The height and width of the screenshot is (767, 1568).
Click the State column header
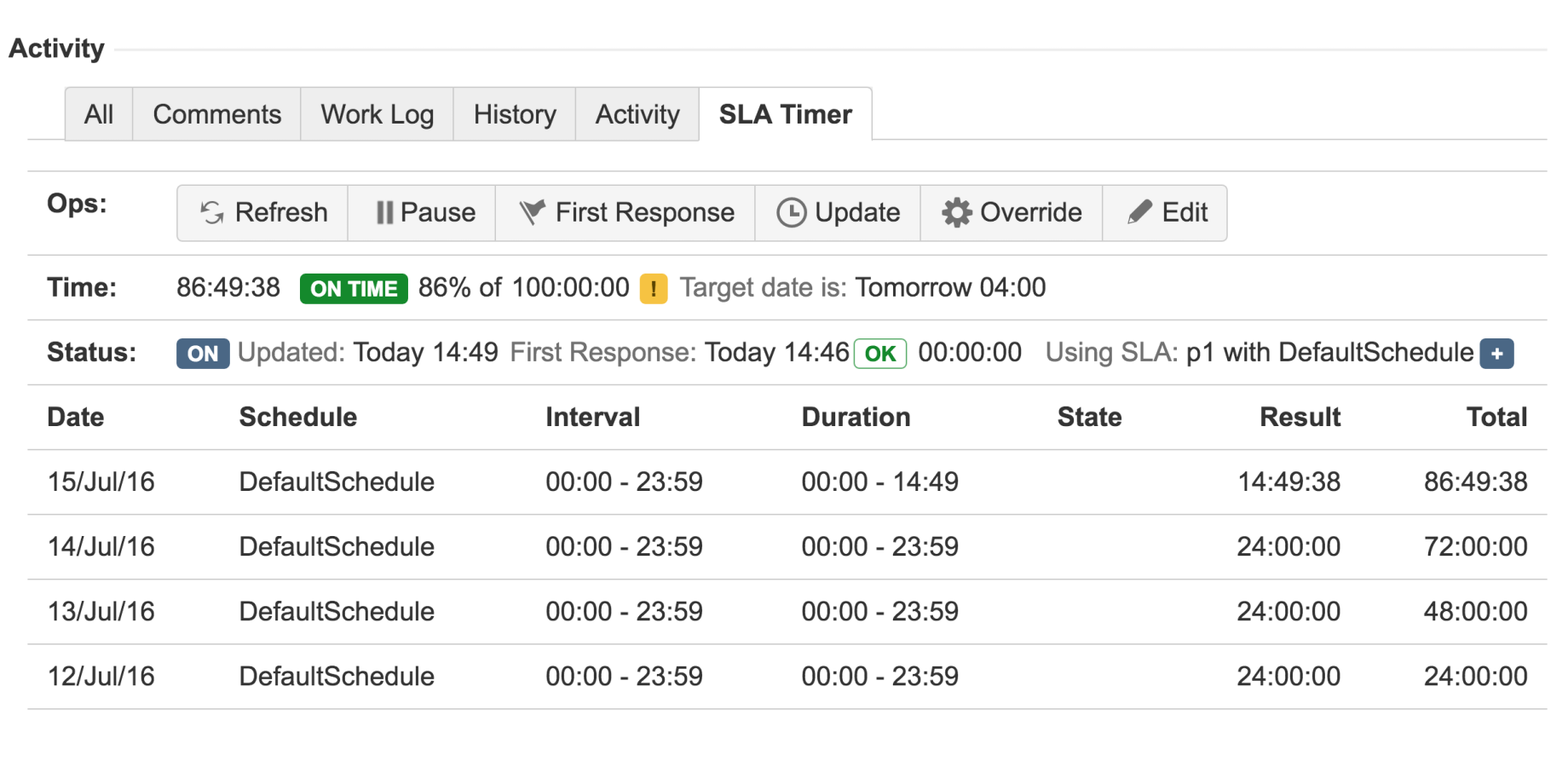(x=1089, y=417)
